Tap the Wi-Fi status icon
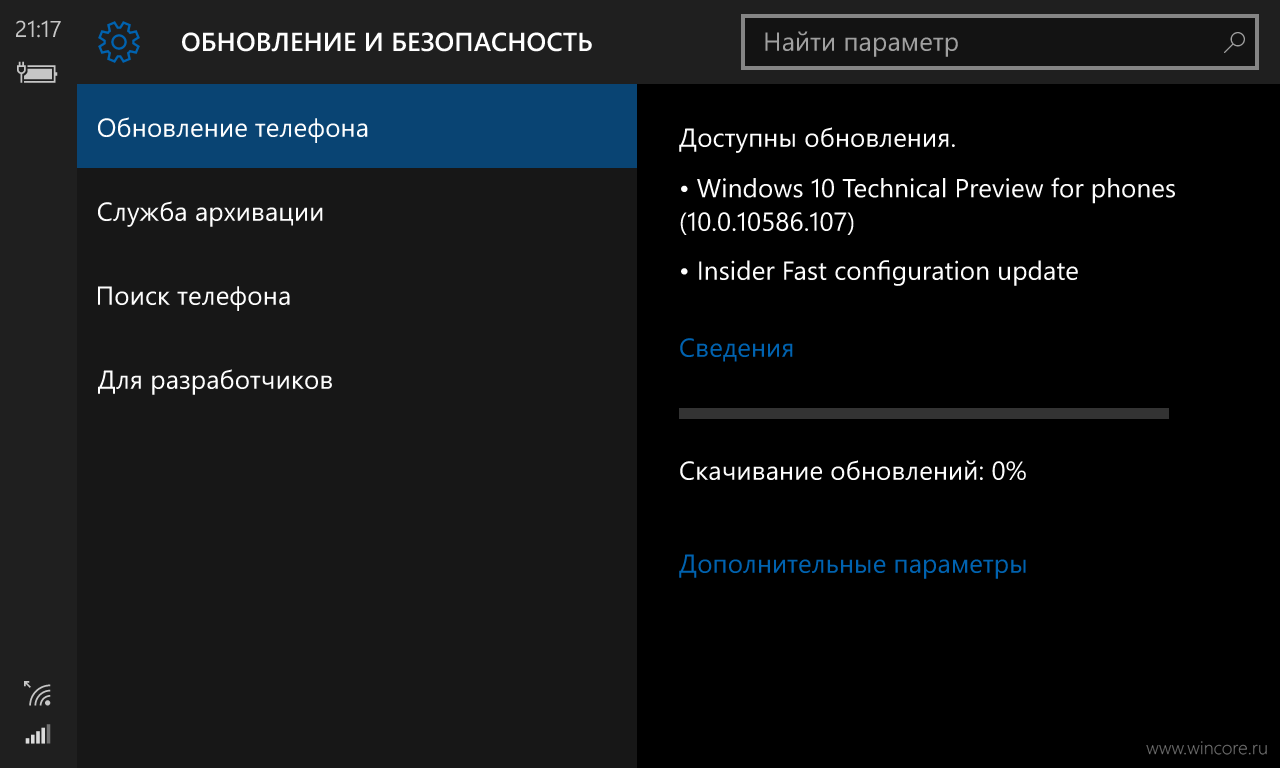 (37, 693)
